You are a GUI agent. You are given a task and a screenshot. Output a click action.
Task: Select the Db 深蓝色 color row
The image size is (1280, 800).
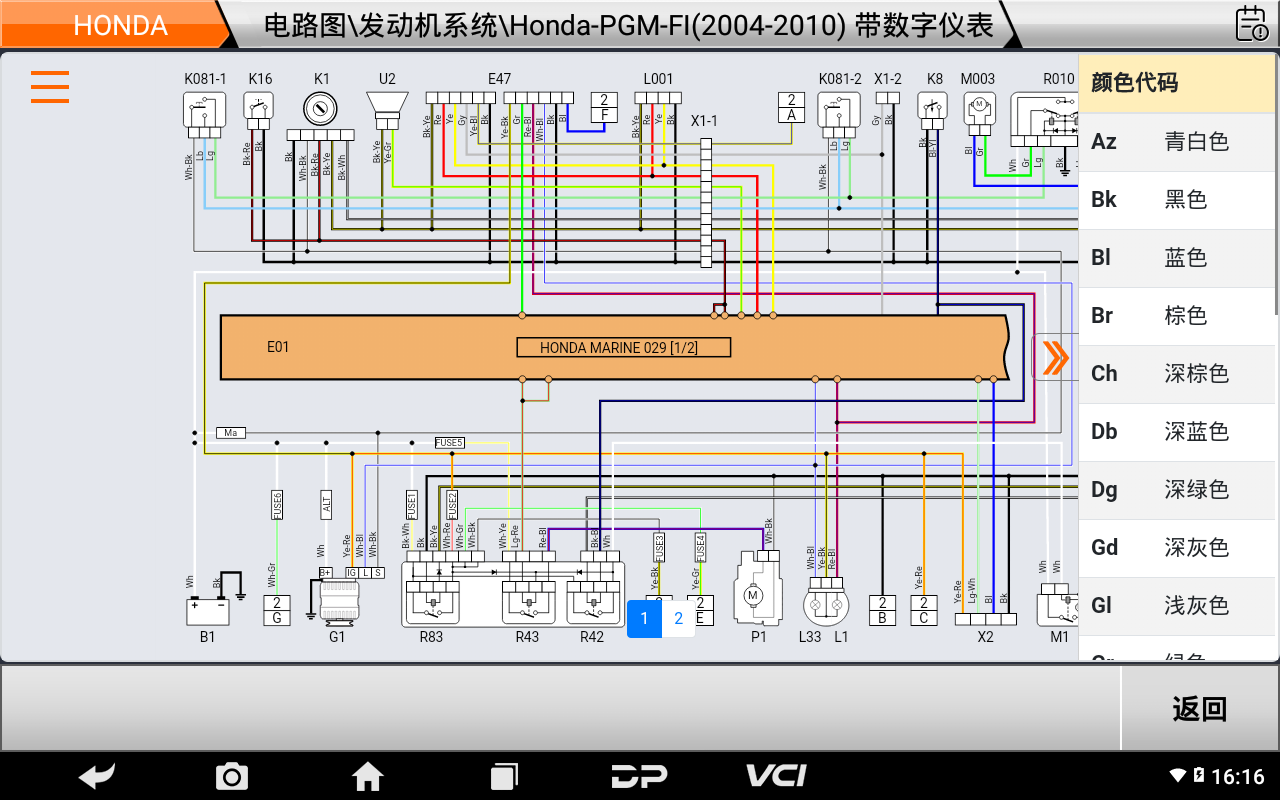click(1178, 431)
